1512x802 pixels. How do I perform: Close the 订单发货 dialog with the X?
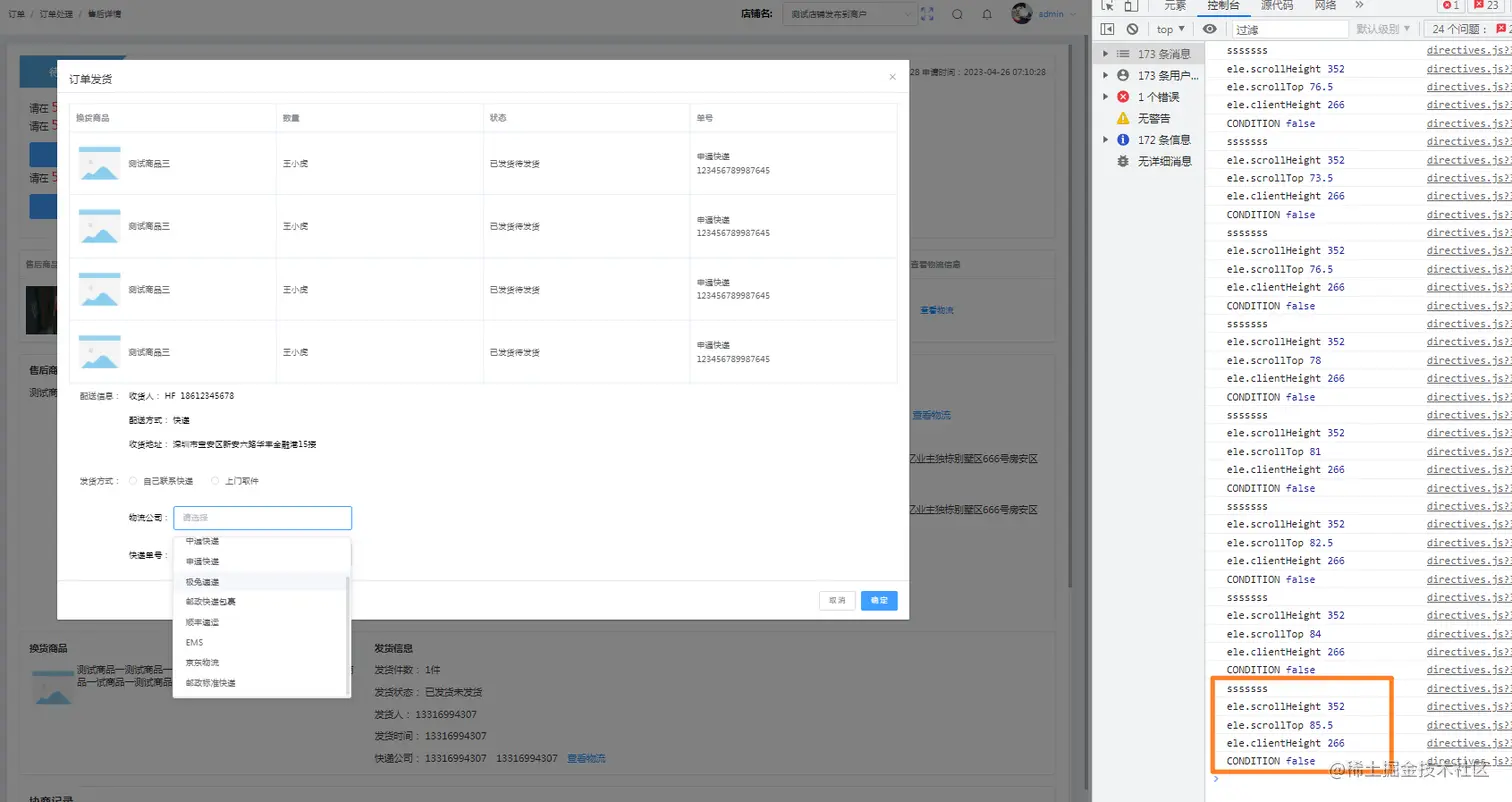pyautogui.click(x=892, y=77)
